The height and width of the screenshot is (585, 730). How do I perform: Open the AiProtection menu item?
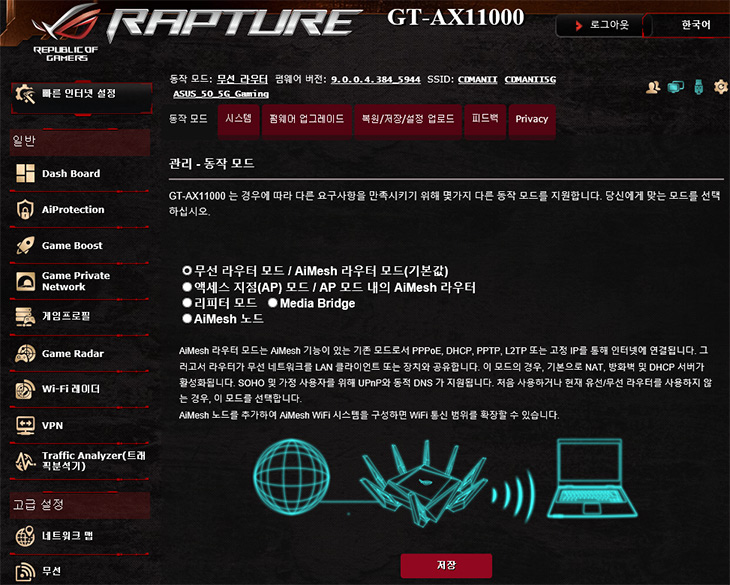[x=80, y=209]
